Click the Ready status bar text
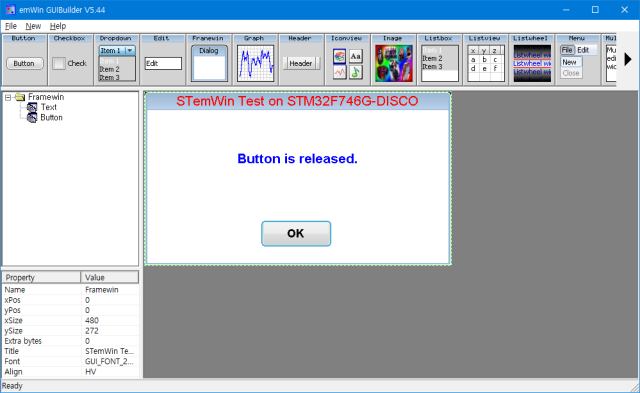 coord(12,386)
